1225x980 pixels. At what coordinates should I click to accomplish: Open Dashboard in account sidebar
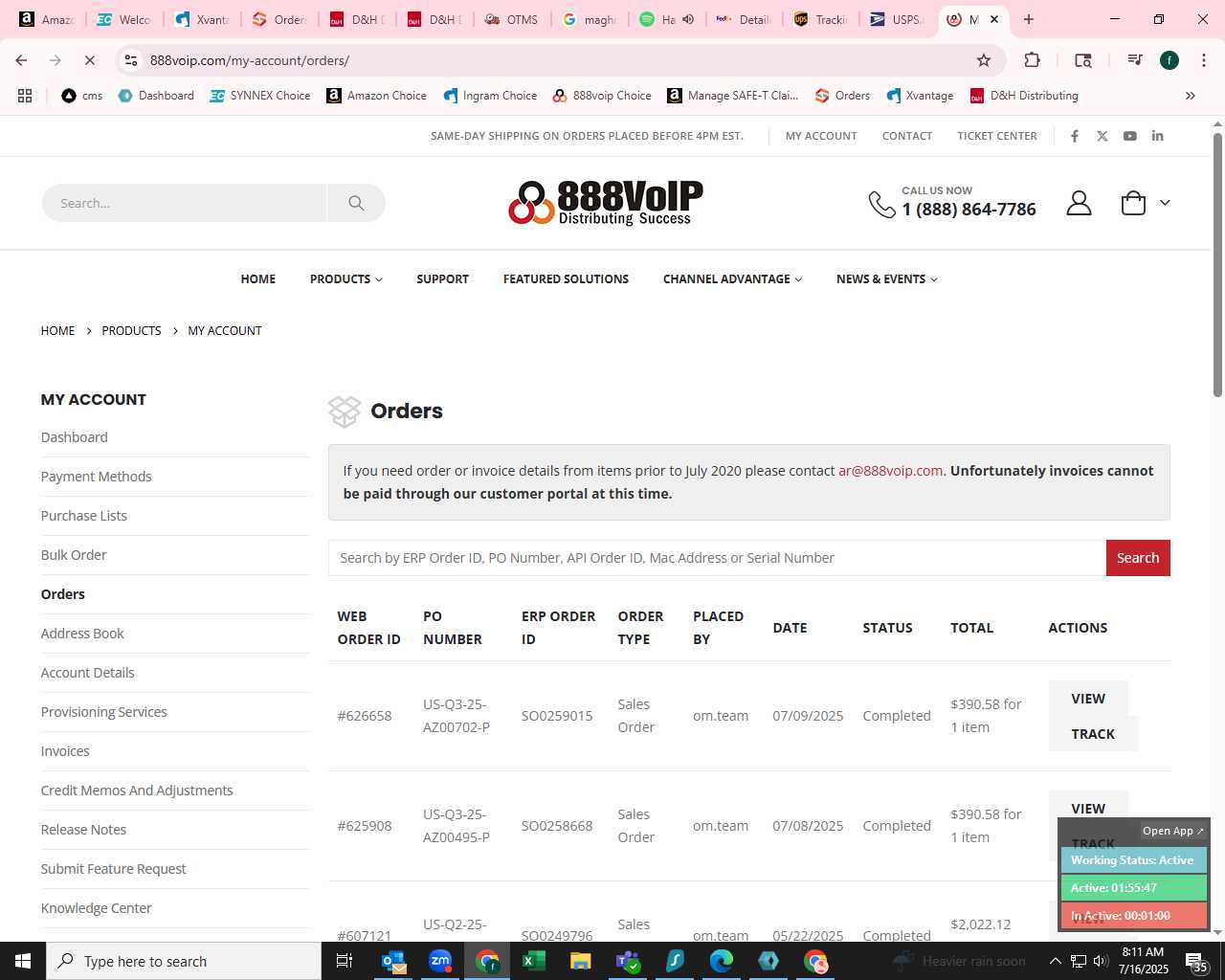75,437
